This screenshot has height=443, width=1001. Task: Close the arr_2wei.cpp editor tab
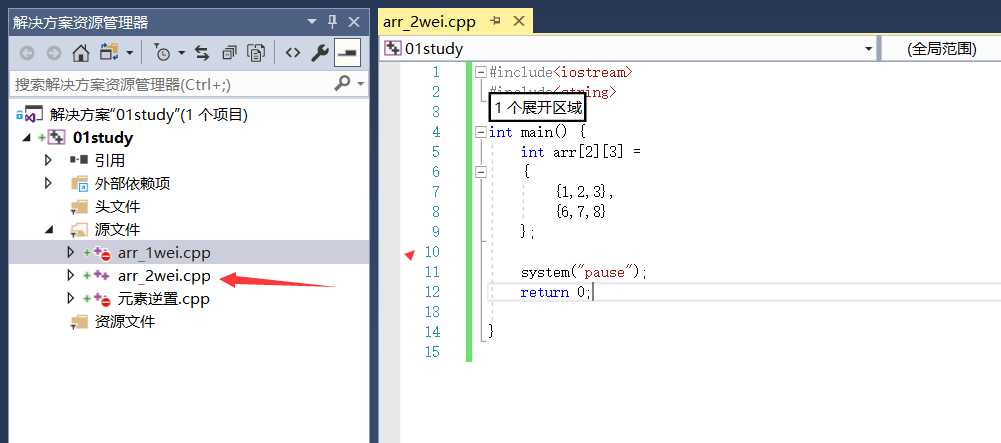pyautogui.click(x=519, y=22)
